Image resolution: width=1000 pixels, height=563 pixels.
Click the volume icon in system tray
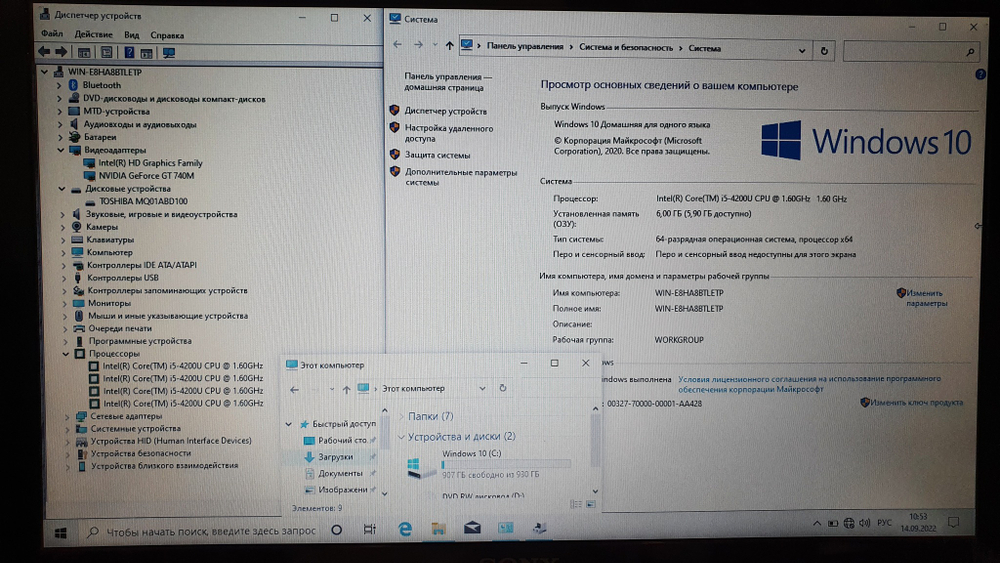pos(865,523)
